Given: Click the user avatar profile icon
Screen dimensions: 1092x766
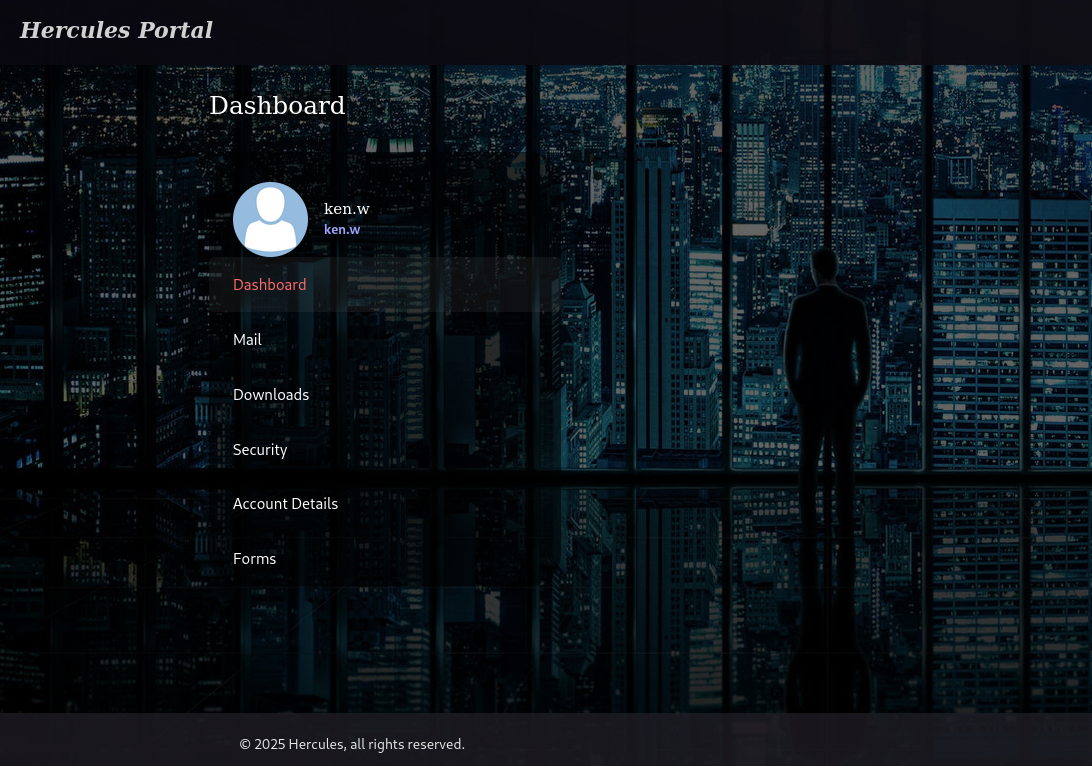Looking at the screenshot, I should 270,219.
